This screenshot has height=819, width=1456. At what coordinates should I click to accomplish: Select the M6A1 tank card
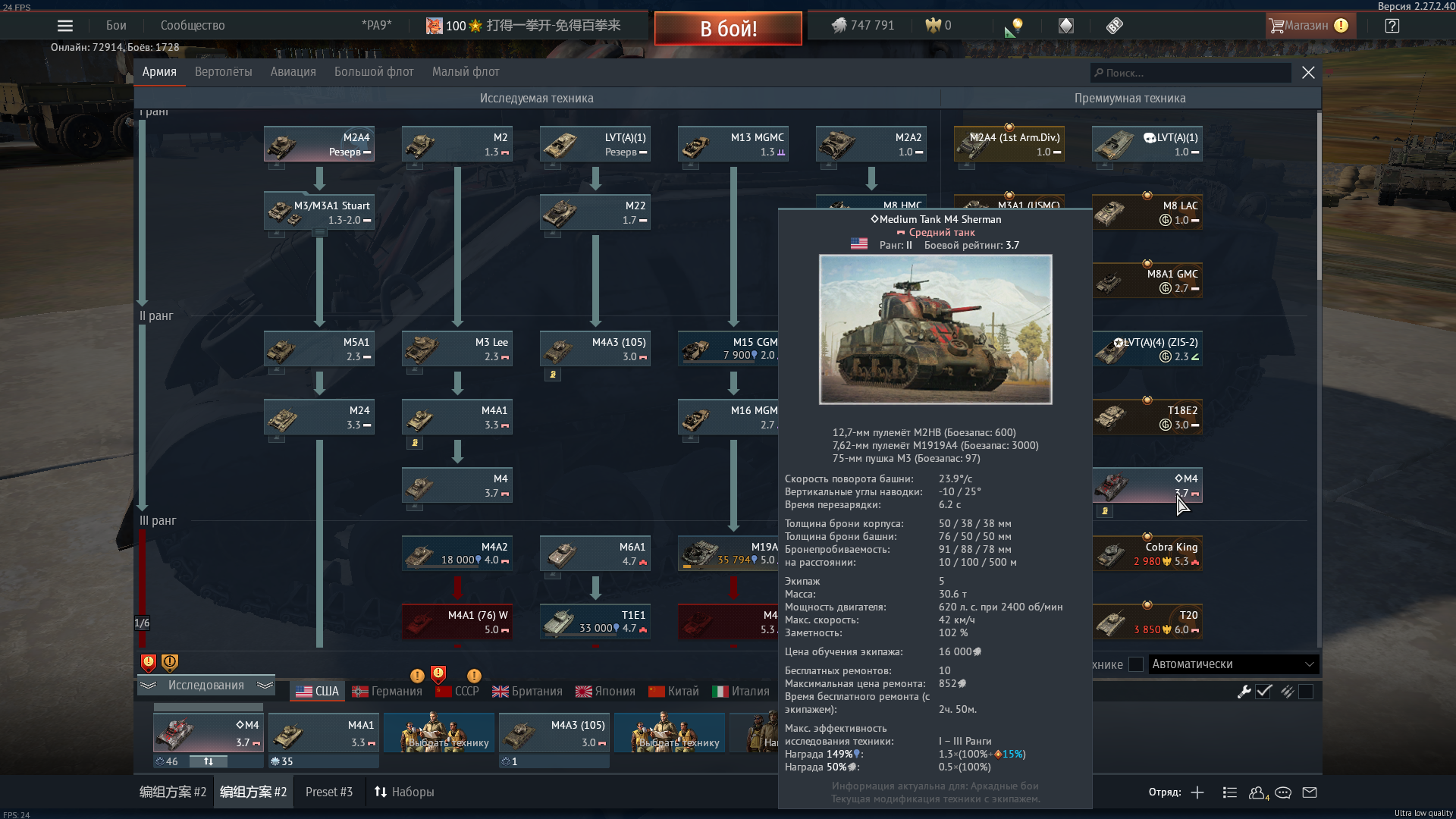coord(595,554)
